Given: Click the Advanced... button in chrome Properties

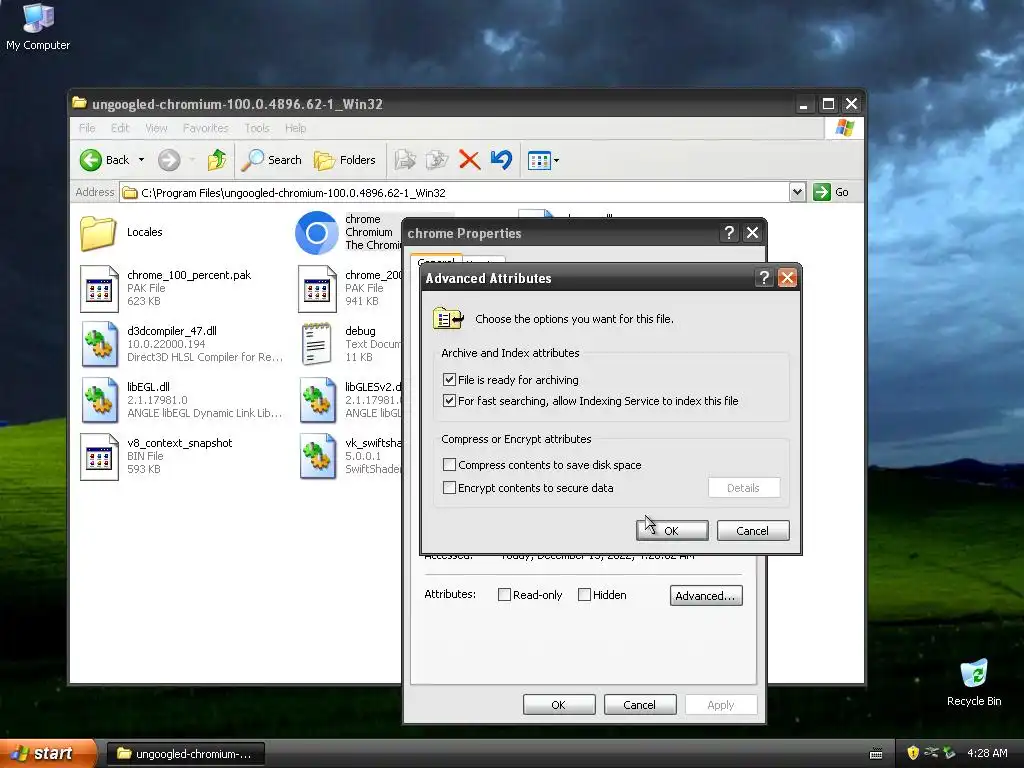Looking at the screenshot, I should point(705,595).
